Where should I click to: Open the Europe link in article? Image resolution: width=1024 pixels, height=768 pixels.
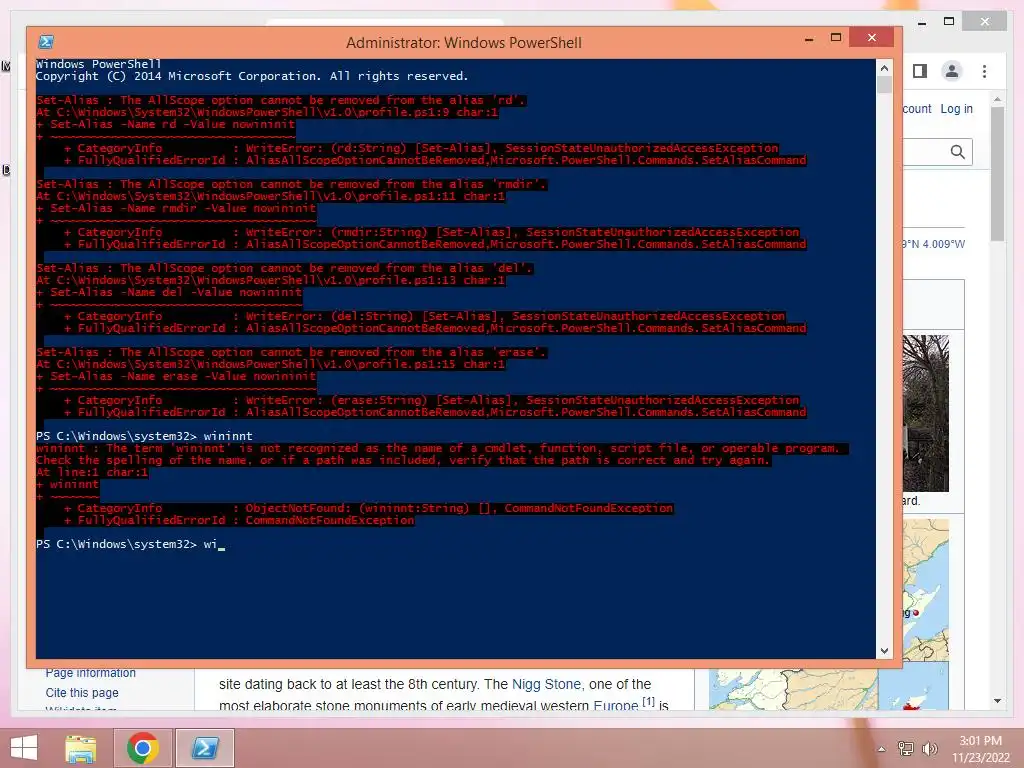(x=616, y=705)
